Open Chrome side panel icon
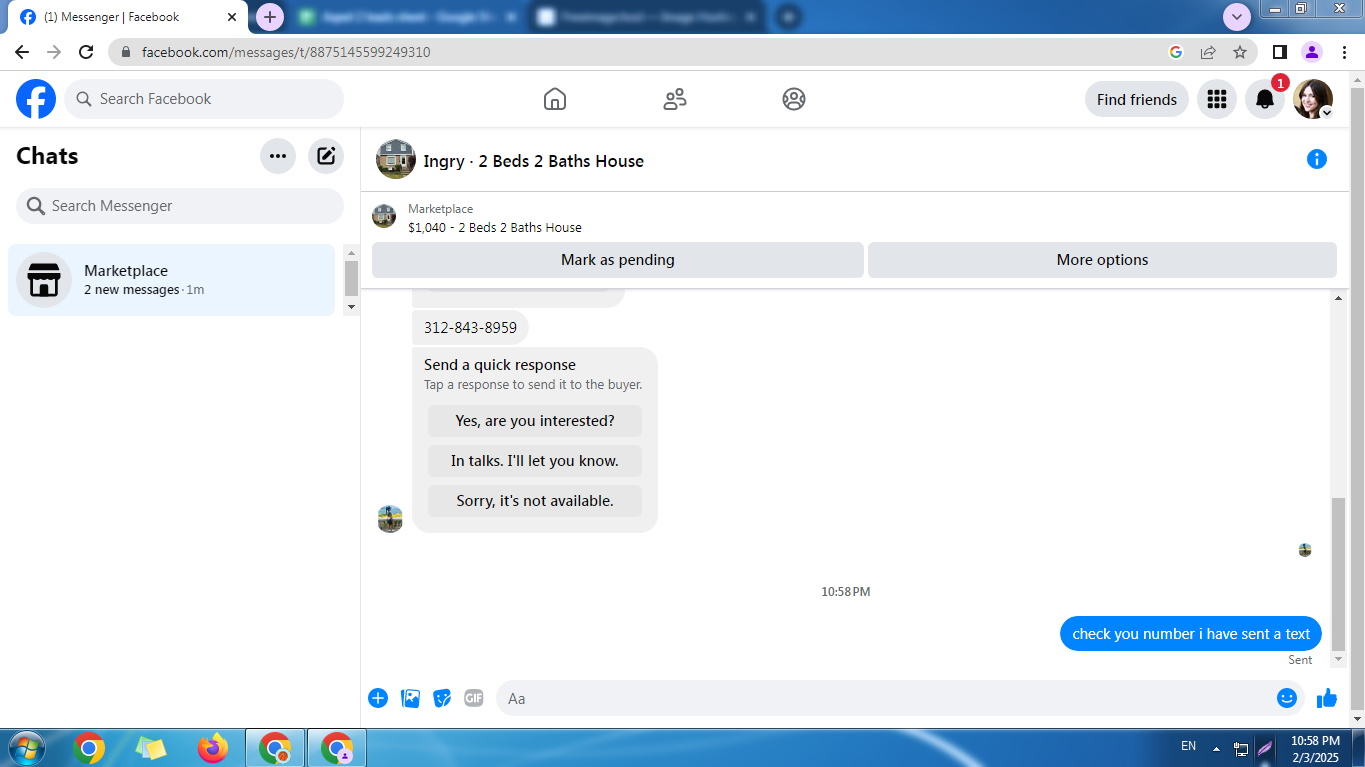The image size is (1365, 767). pyautogui.click(x=1280, y=52)
